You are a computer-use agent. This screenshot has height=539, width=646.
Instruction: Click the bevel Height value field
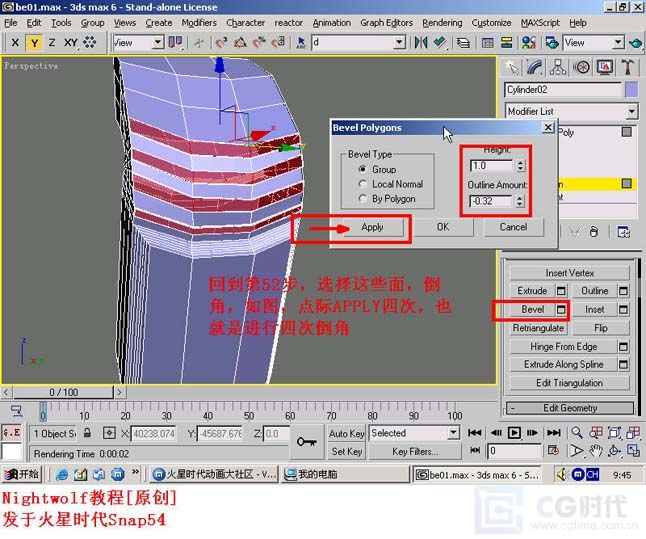492,166
